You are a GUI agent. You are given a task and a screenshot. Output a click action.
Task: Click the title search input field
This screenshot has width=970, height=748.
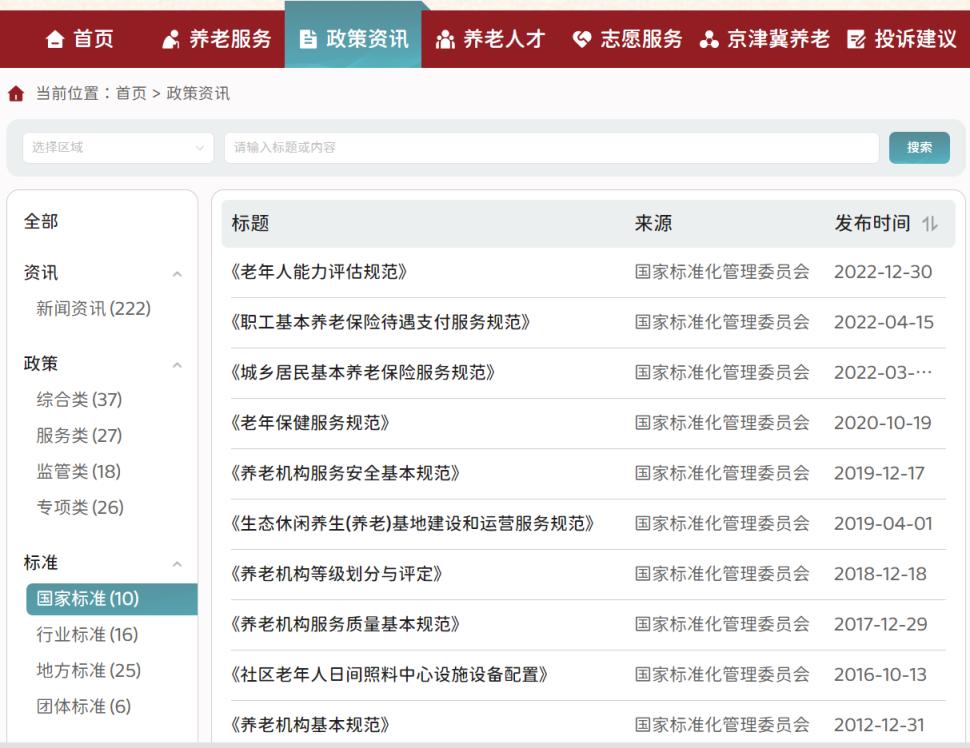click(x=550, y=147)
